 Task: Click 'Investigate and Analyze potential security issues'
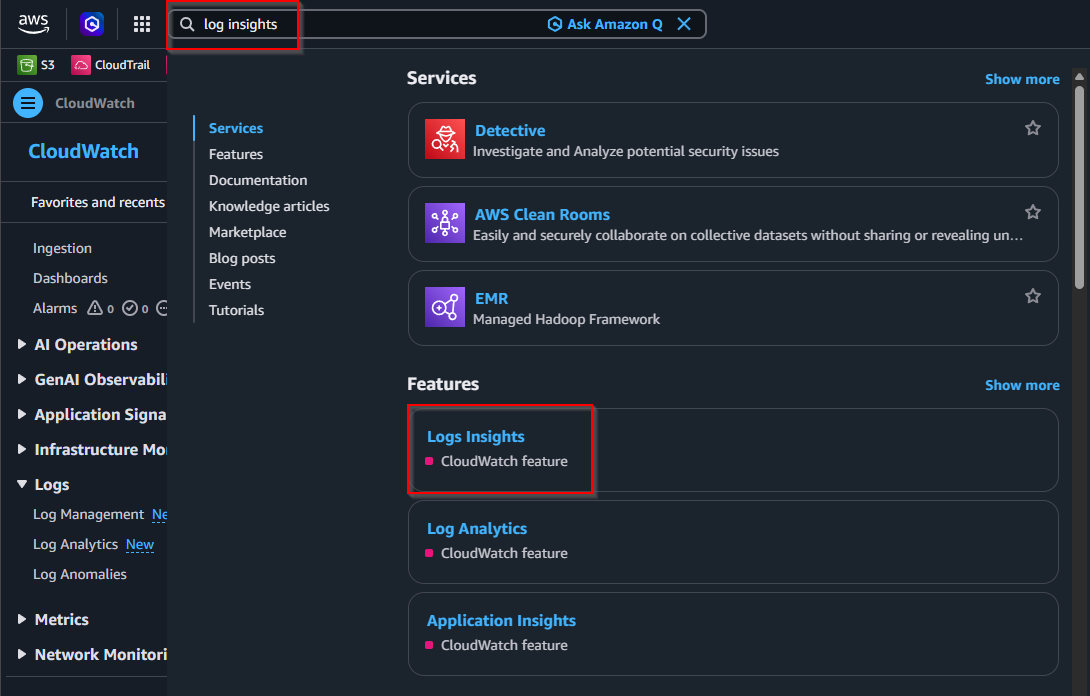tap(626, 152)
